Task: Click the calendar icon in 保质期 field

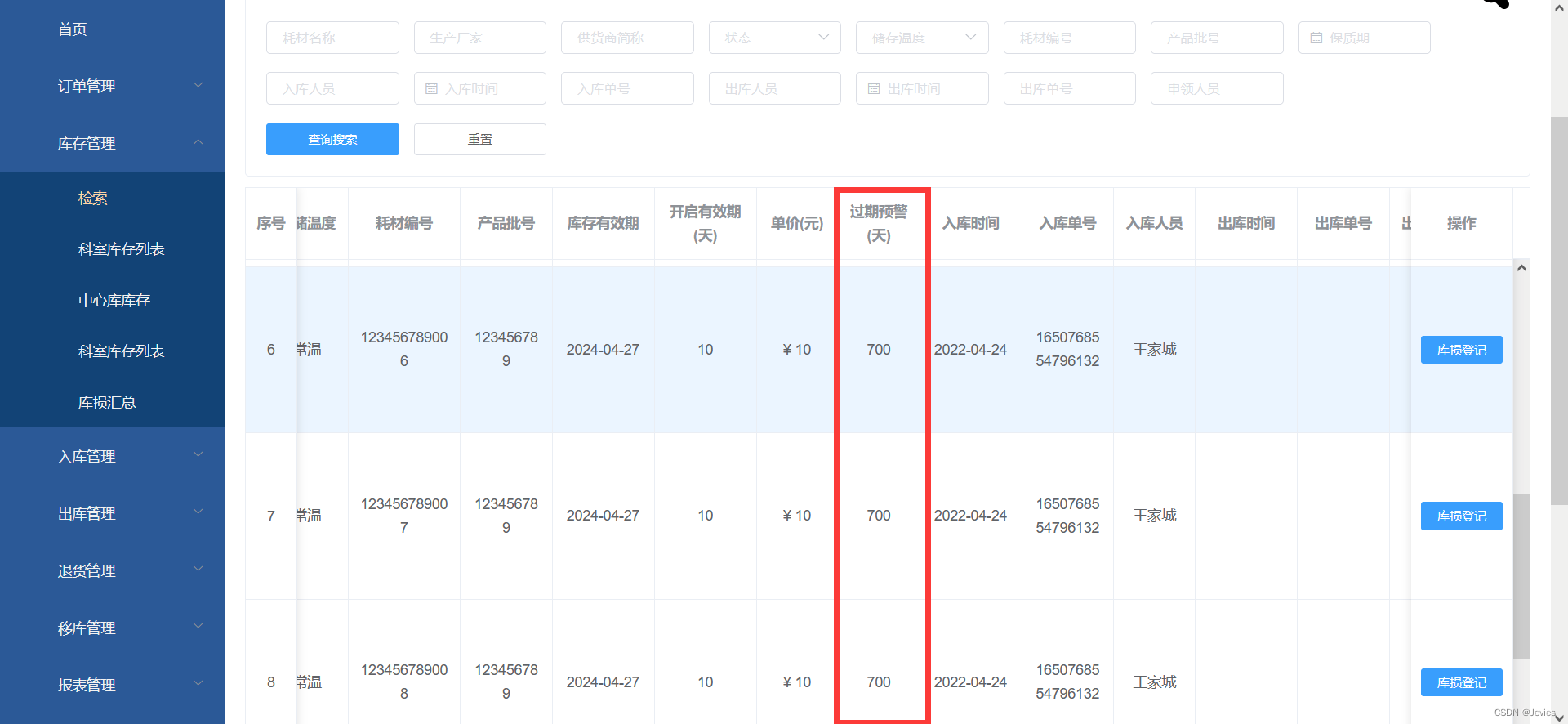Action: pos(1316,38)
